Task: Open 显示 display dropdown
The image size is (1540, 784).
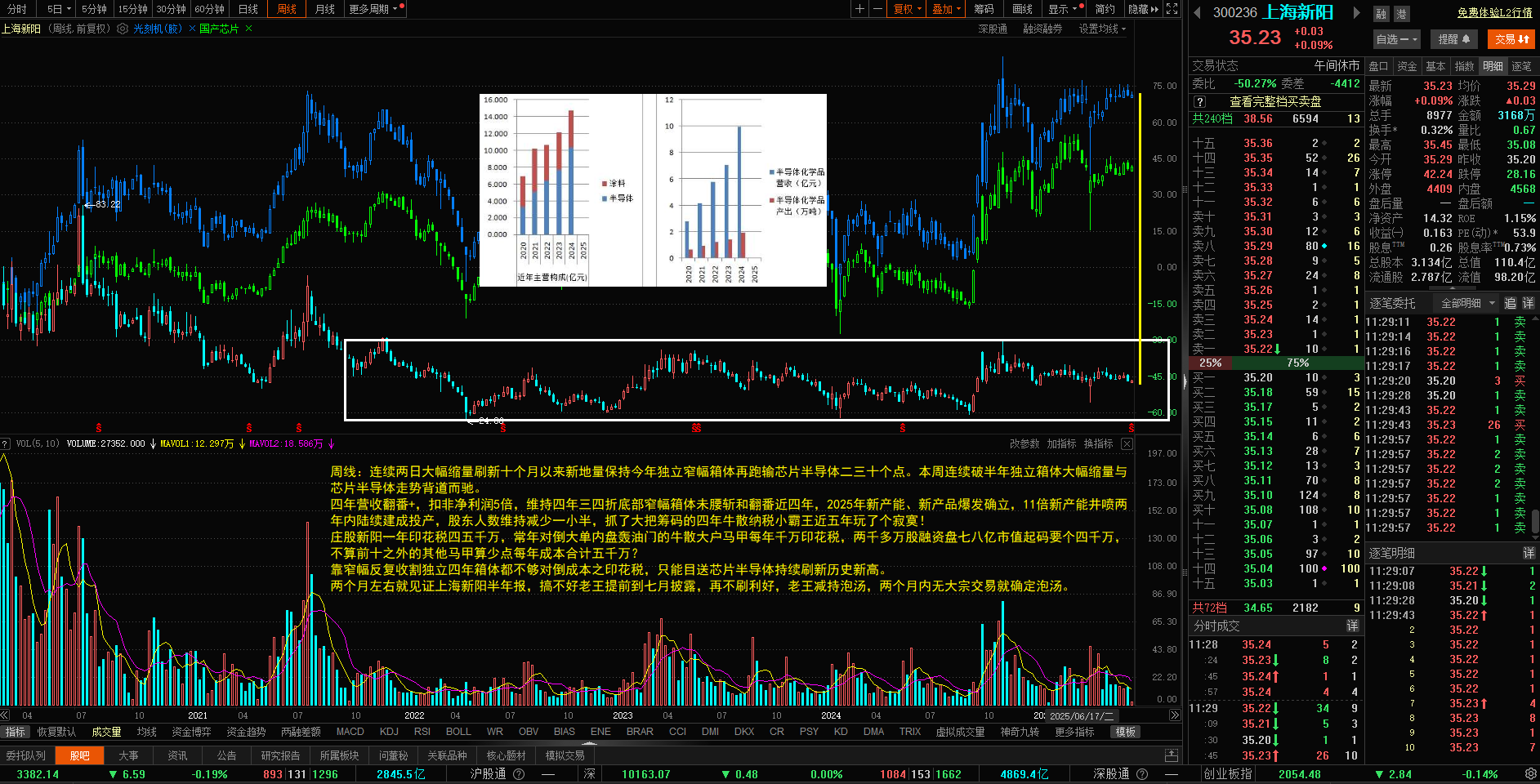Action: [1065, 9]
